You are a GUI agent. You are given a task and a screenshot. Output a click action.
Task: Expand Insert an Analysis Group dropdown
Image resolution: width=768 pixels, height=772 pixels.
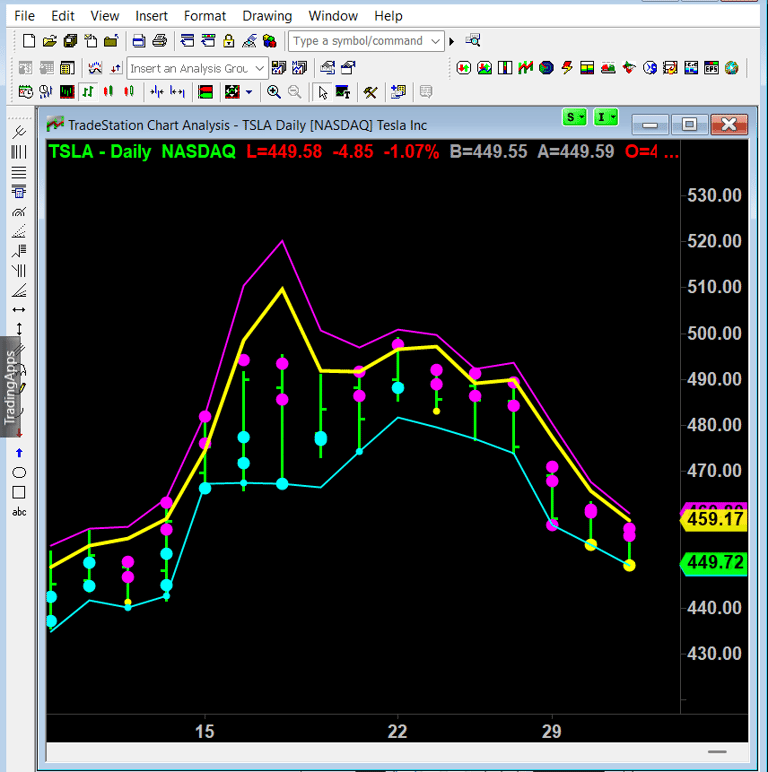coord(259,68)
